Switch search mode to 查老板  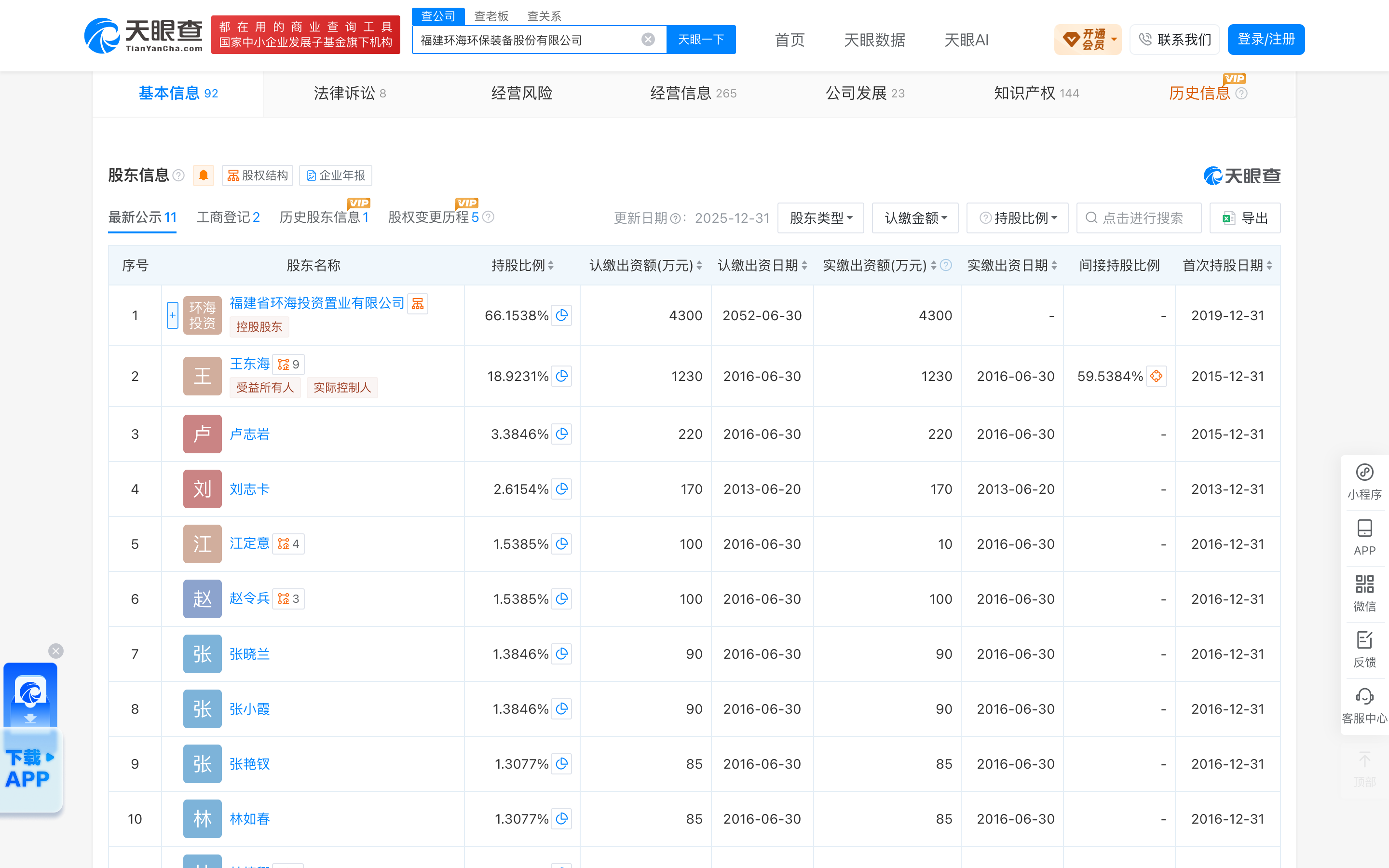click(x=491, y=16)
